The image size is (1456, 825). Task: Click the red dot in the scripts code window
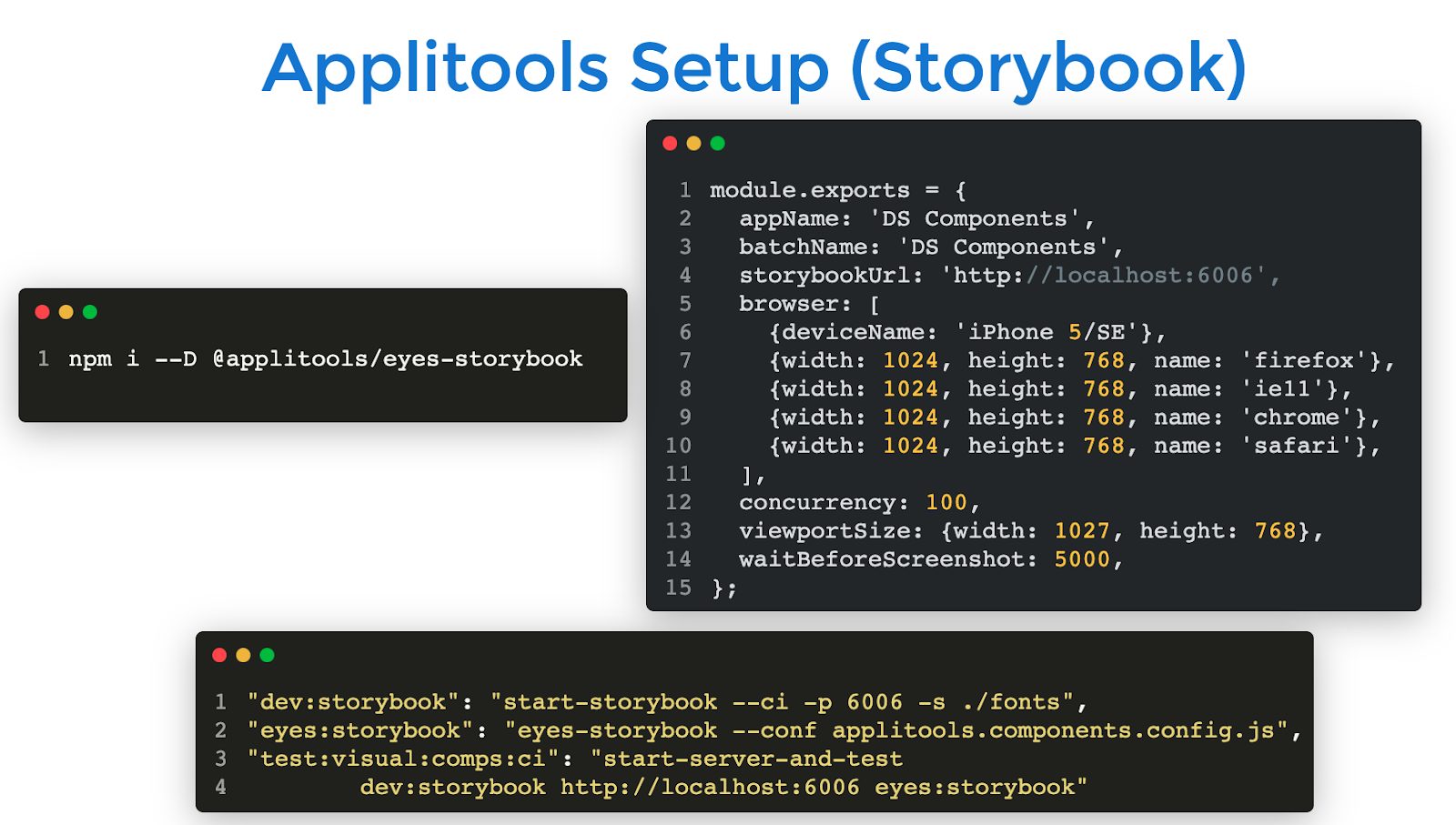(219, 655)
